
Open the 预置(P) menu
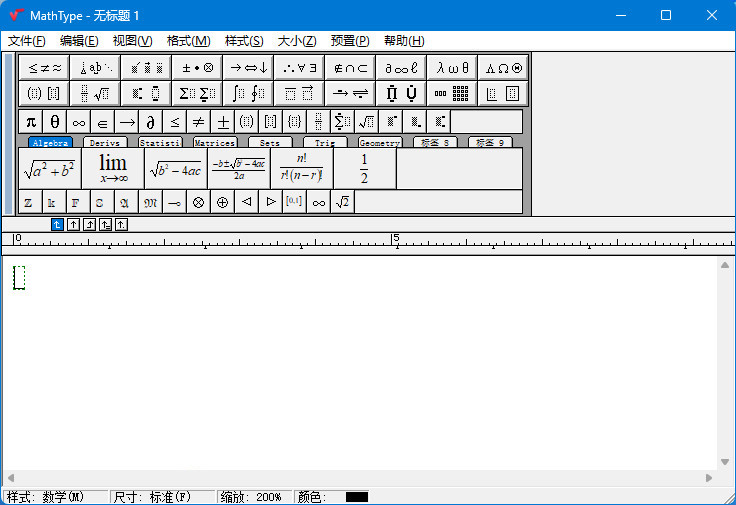coord(350,41)
